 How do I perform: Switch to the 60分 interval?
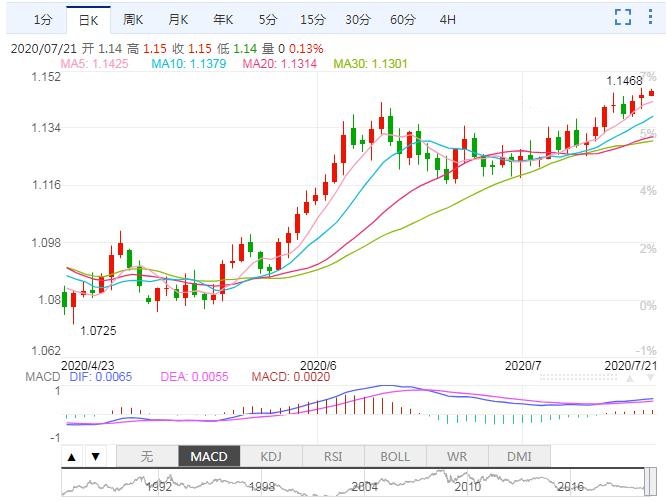pyautogui.click(x=402, y=19)
